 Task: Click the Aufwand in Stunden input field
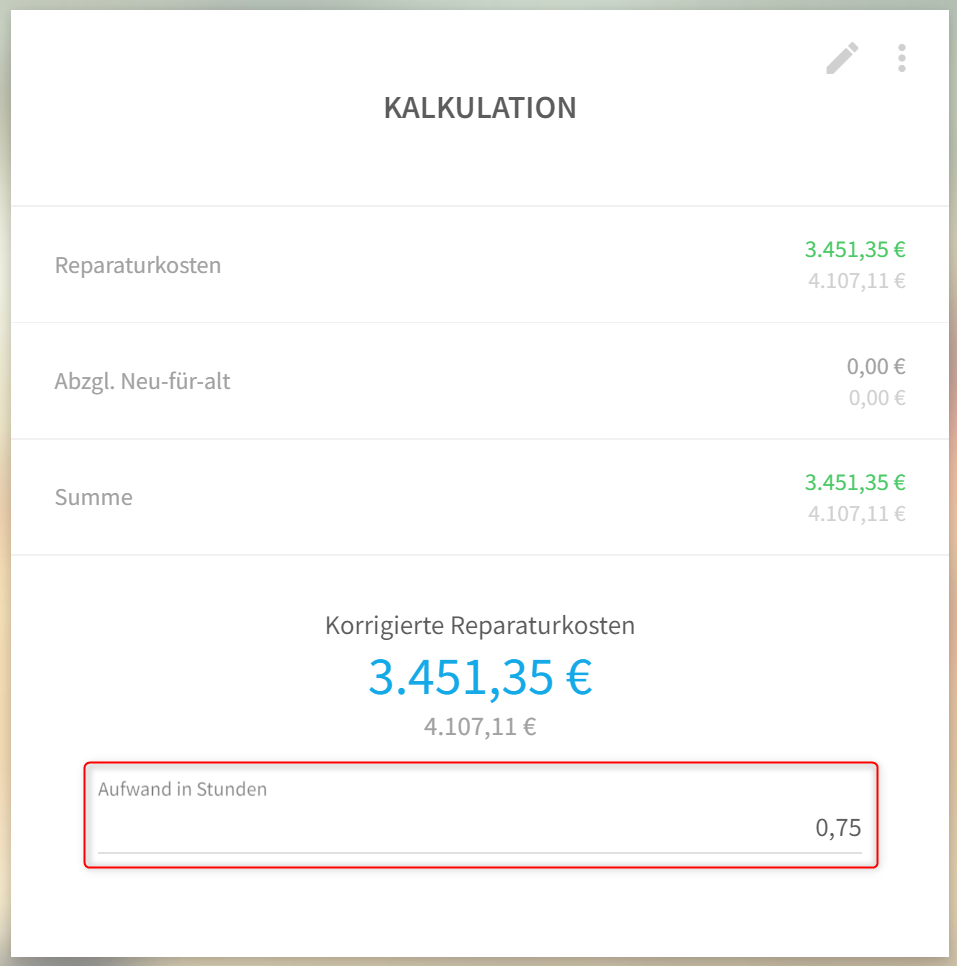tap(480, 814)
